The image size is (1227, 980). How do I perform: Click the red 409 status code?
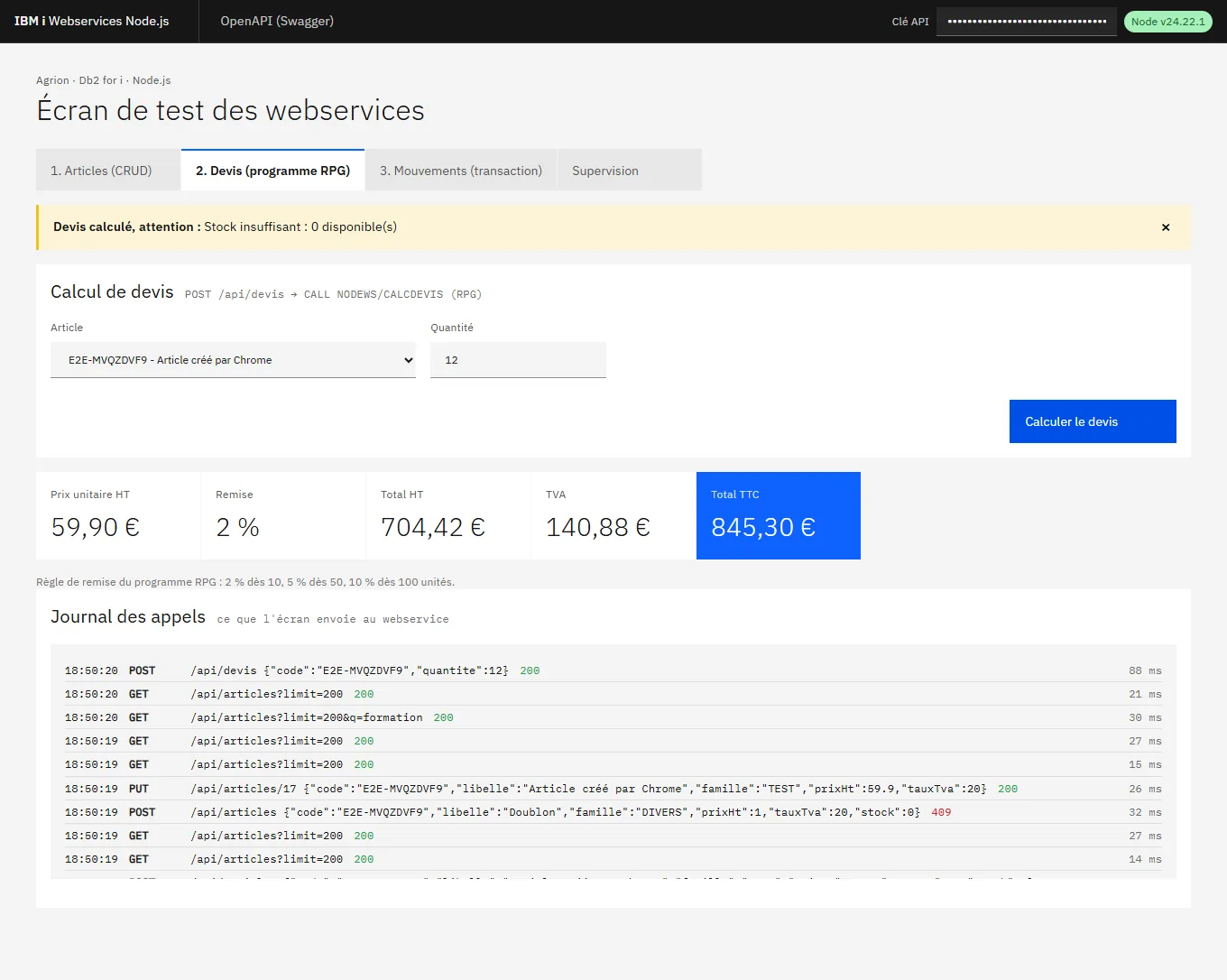click(x=941, y=812)
